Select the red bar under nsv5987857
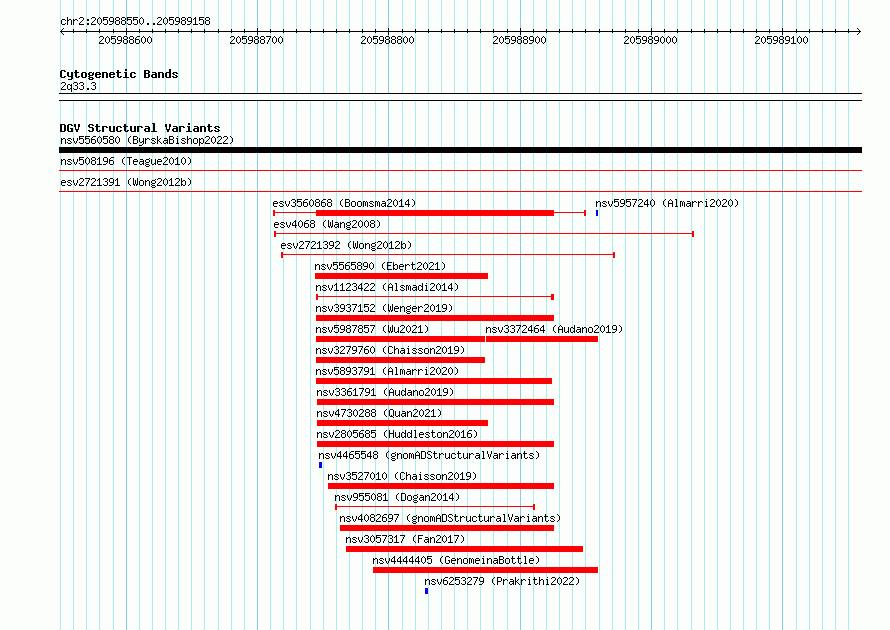This screenshot has height=630, width=890. click(x=400, y=339)
